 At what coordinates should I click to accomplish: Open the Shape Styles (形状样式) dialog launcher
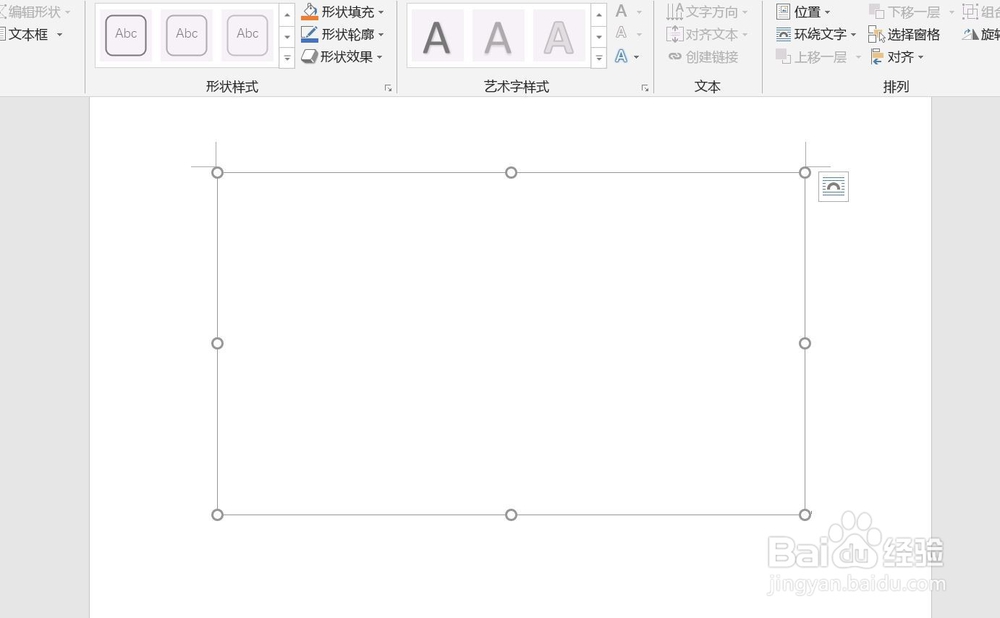pyautogui.click(x=388, y=88)
